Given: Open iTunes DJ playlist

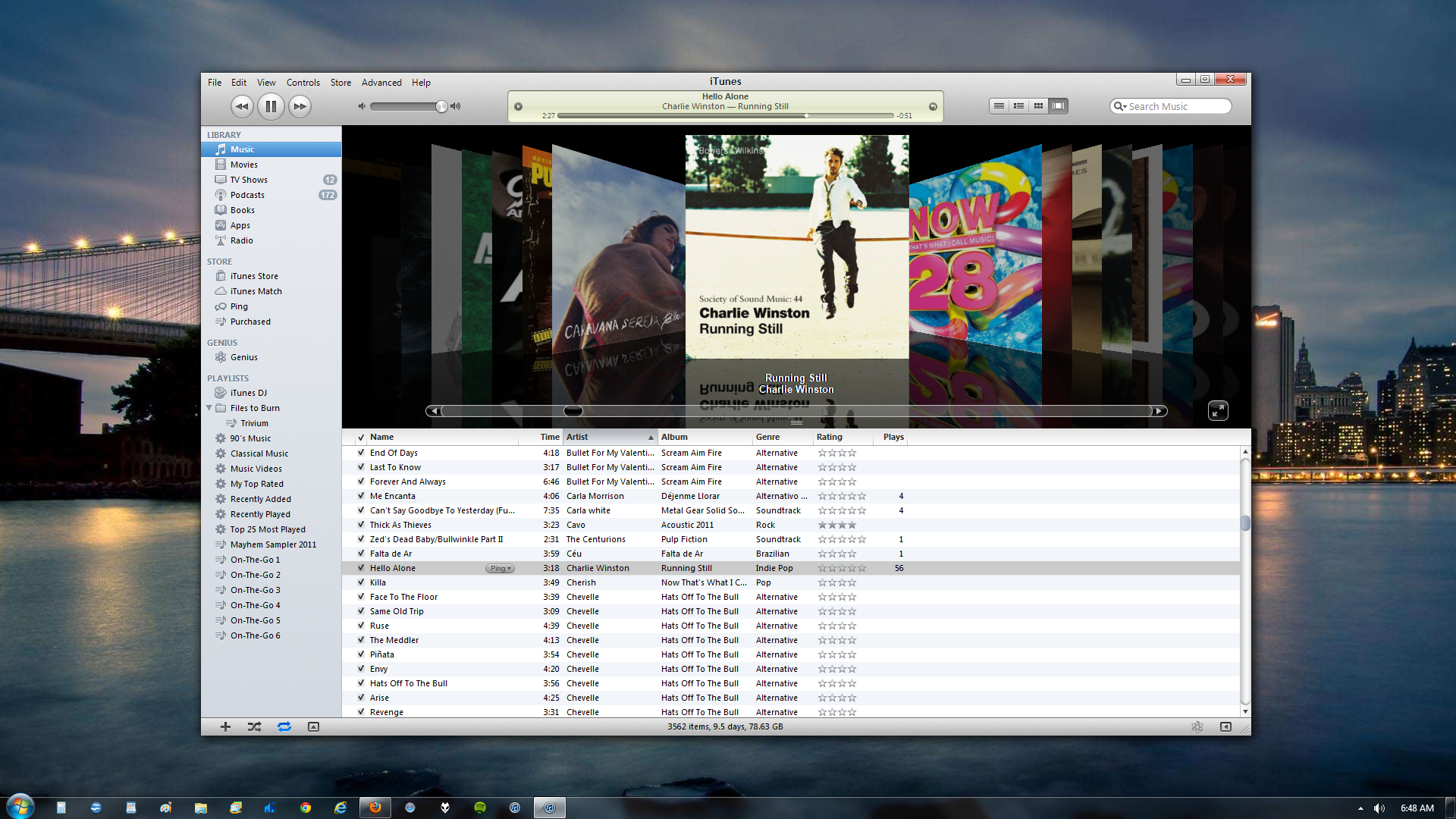Looking at the screenshot, I should tap(249, 393).
